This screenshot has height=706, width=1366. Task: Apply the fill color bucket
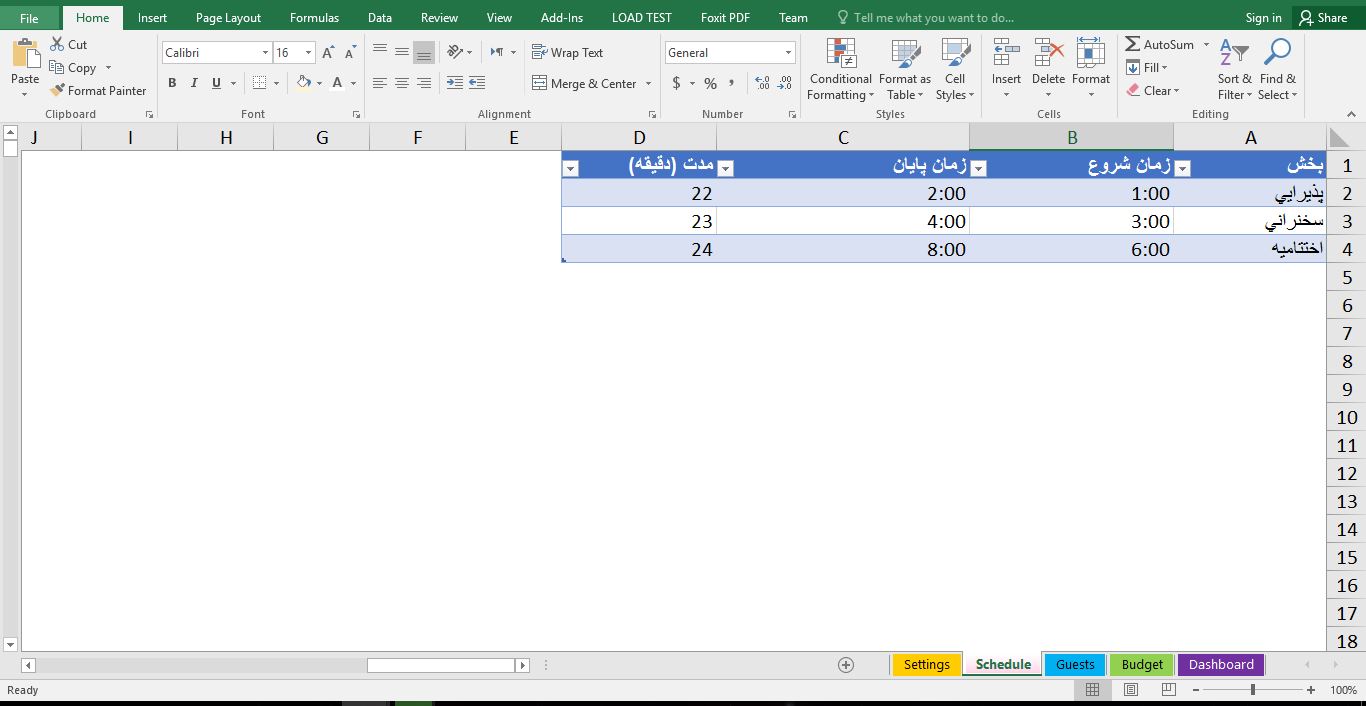pyautogui.click(x=304, y=83)
